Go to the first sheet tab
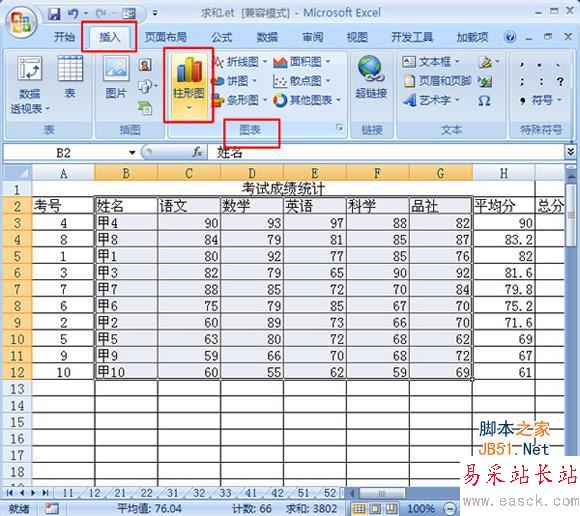Screen dimensions: 580x516 point(9,493)
